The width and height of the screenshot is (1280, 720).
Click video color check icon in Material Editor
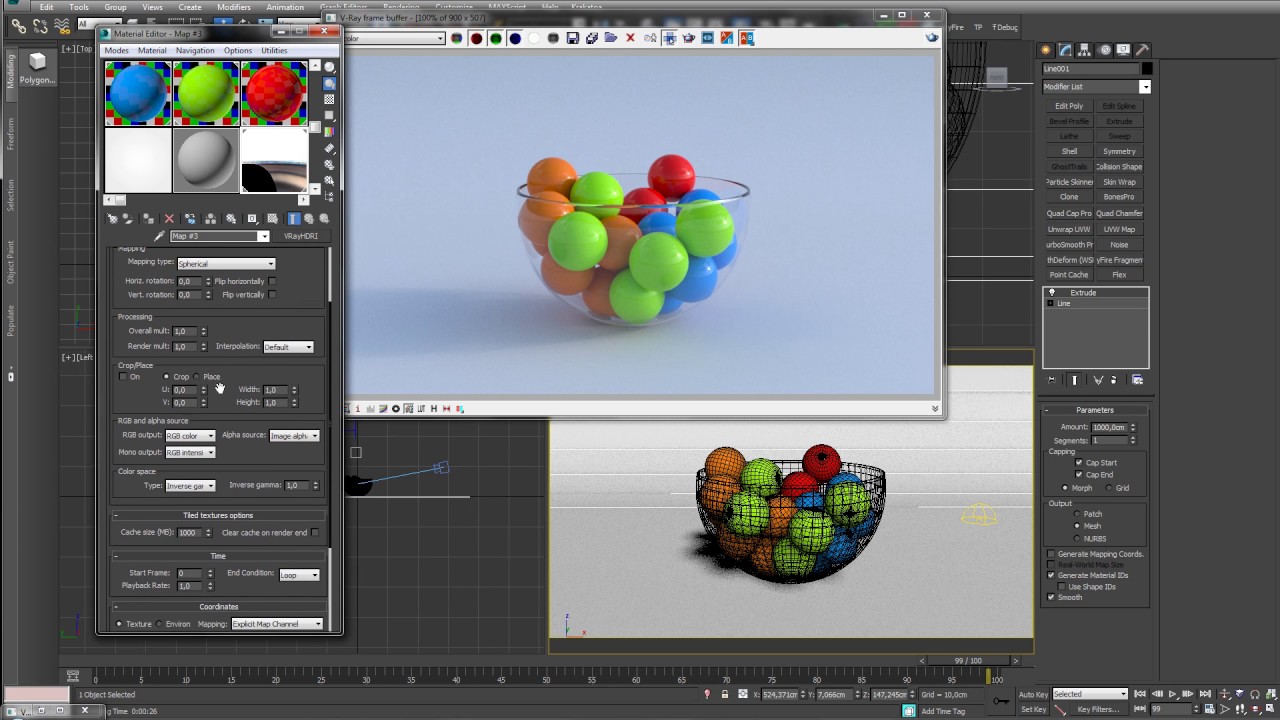pyautogui.click(x=329, y=132)
